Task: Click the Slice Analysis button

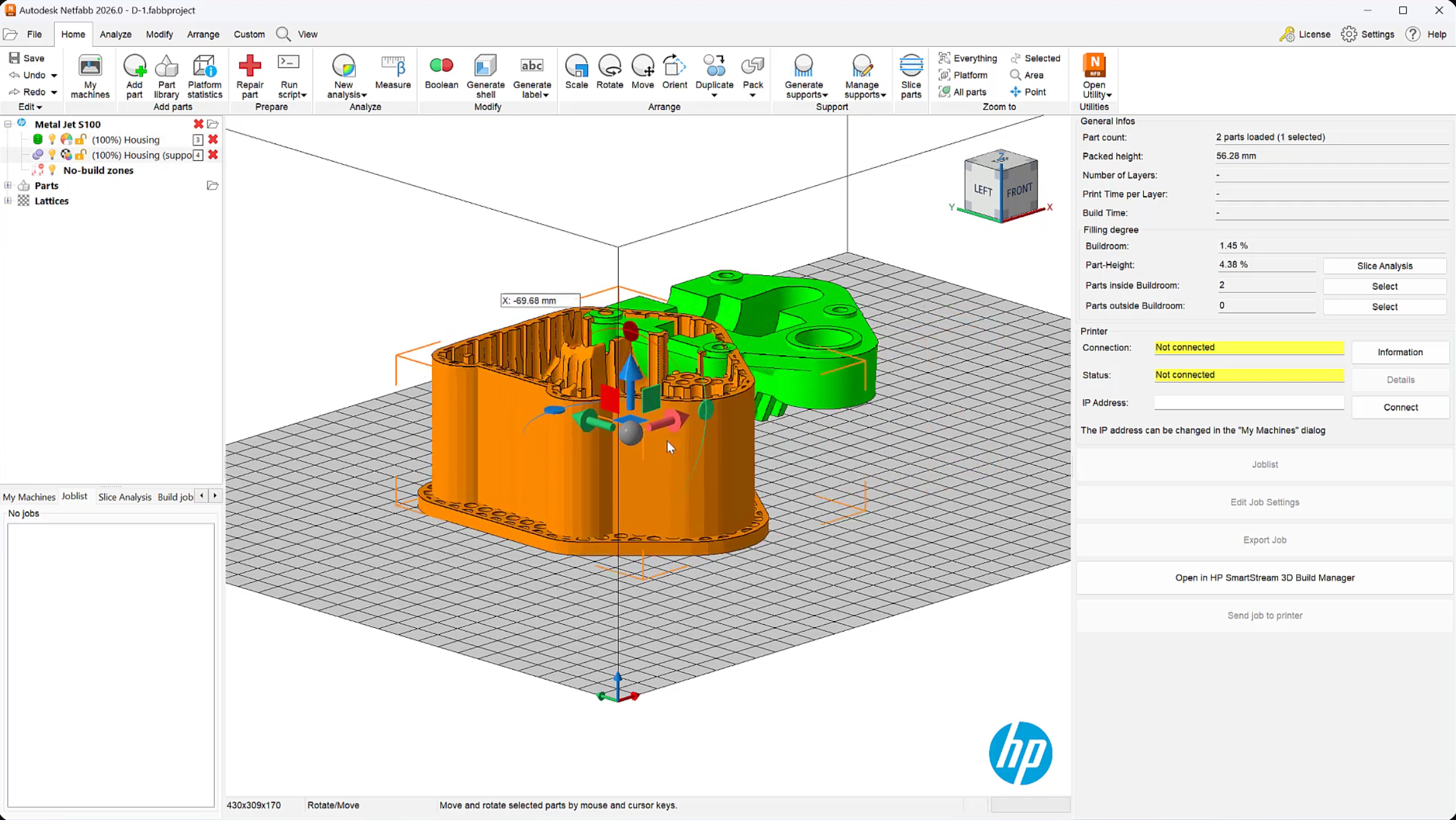Action: pos(1384,266)
